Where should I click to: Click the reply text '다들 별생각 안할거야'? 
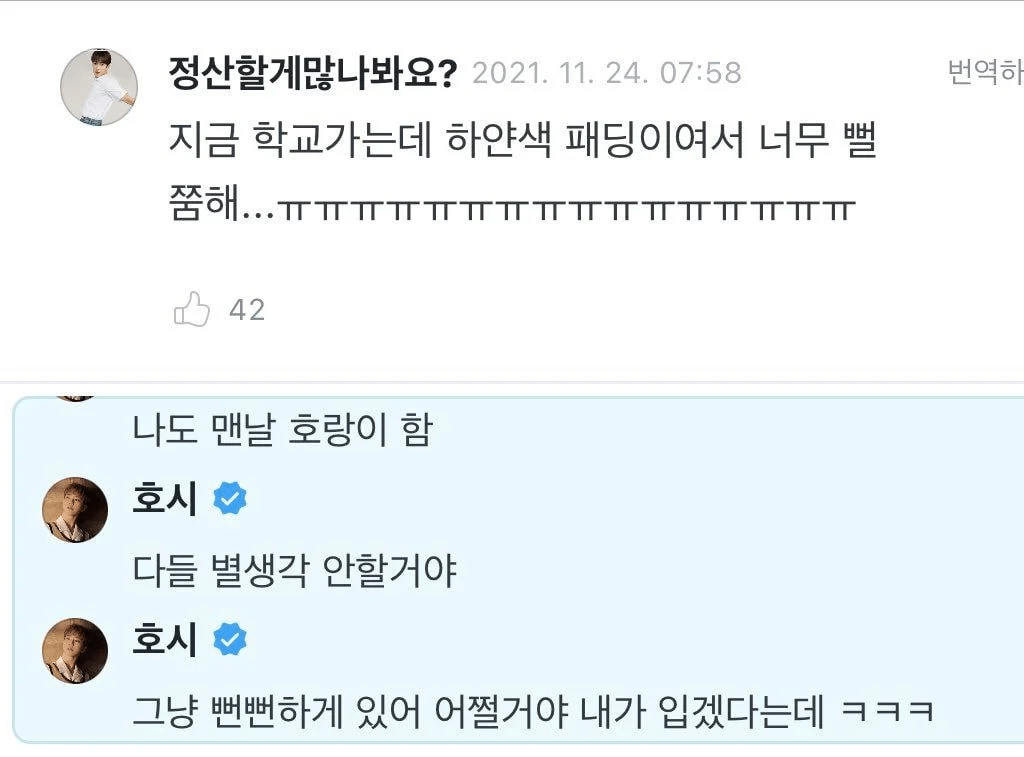coord(295,571)
